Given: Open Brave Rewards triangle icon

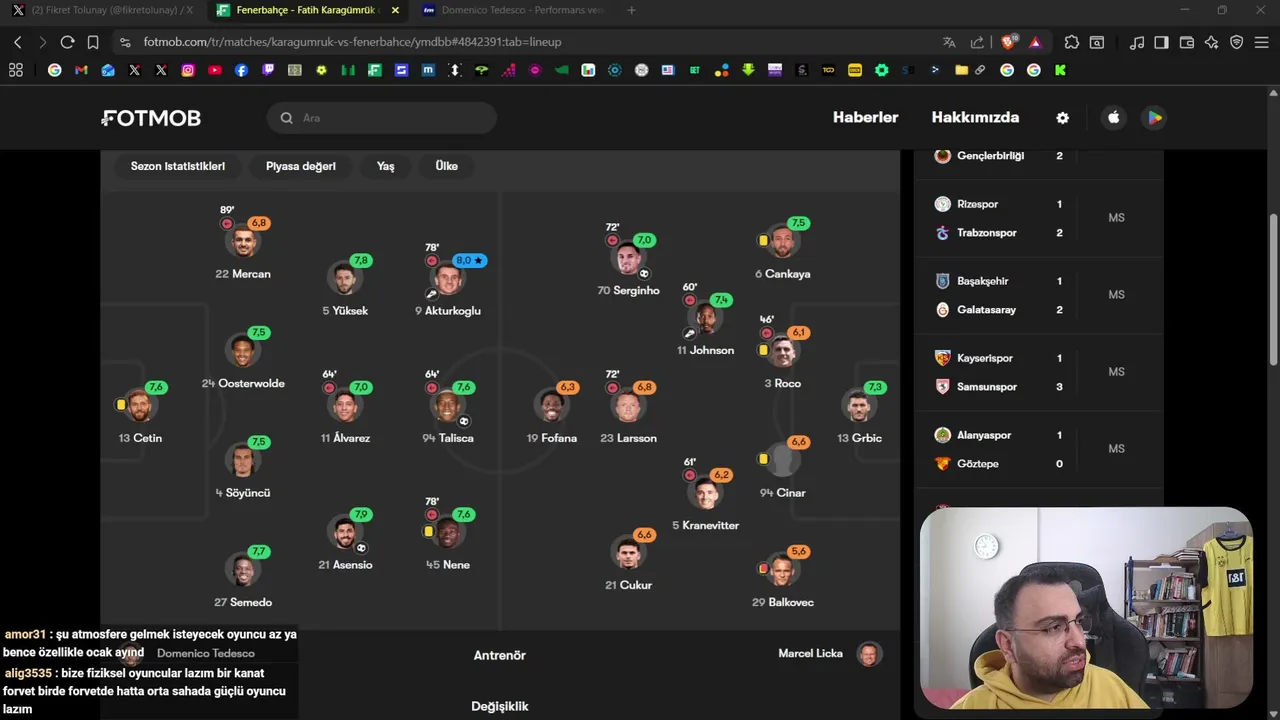Looking at the screenshot, I should pyautogui.click(x=1035, y=42).
